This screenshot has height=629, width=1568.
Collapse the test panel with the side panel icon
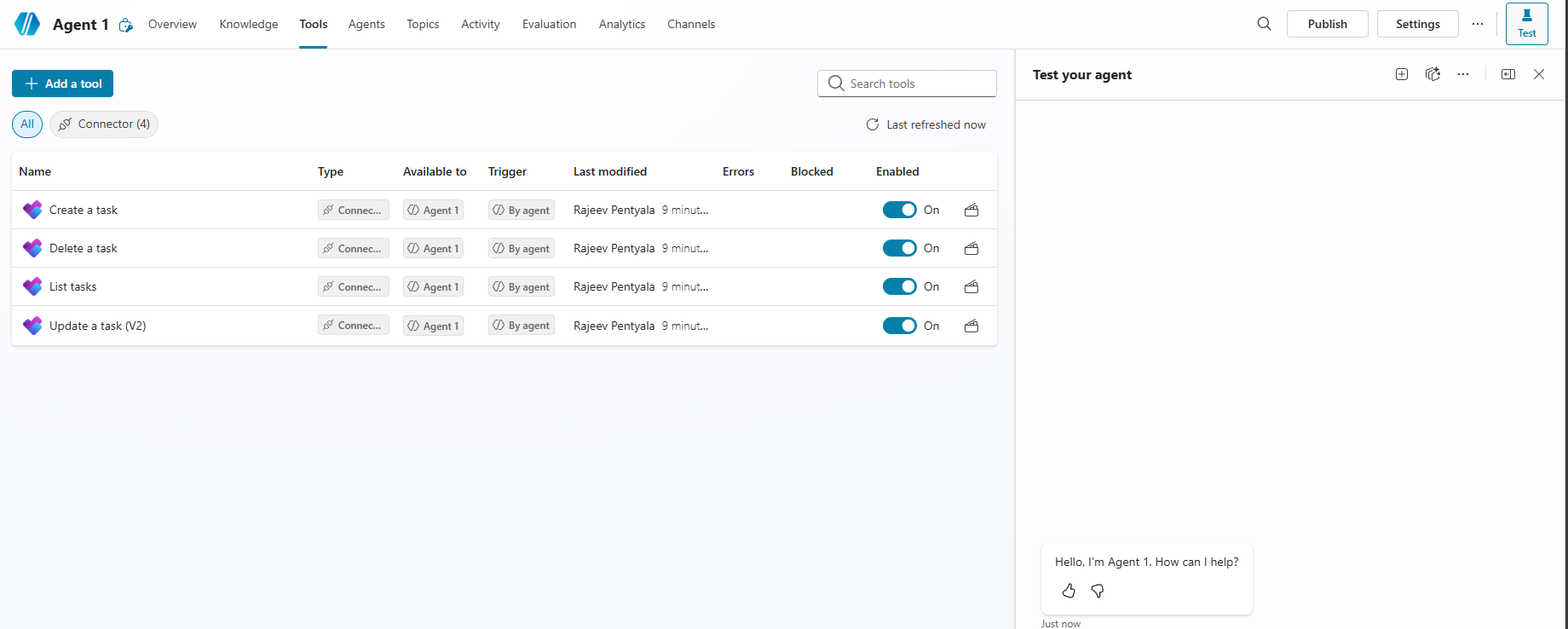[x=1508, y=74]
